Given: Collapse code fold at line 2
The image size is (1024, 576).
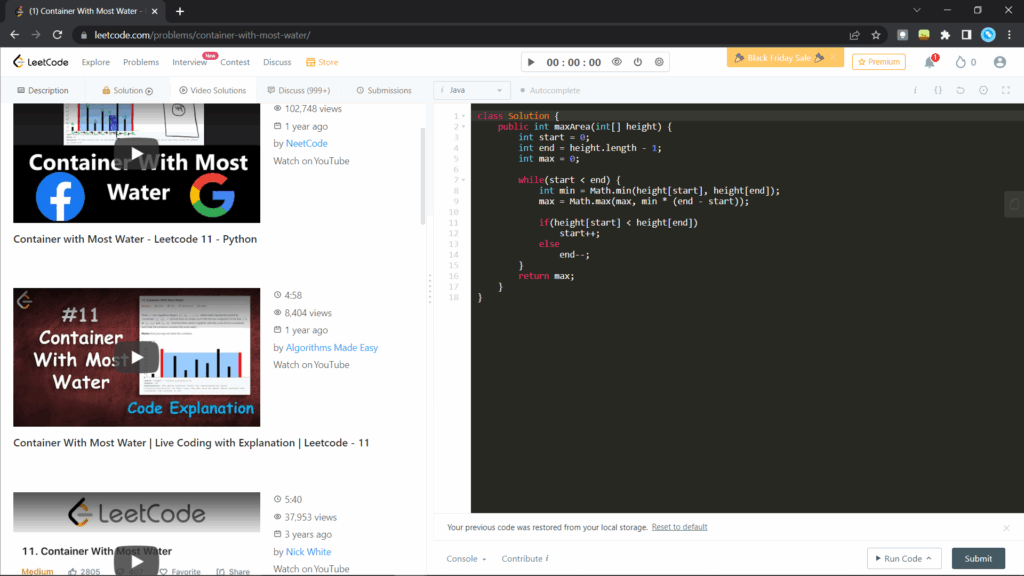Looking at the screenshot, I should tap(464, 127).
